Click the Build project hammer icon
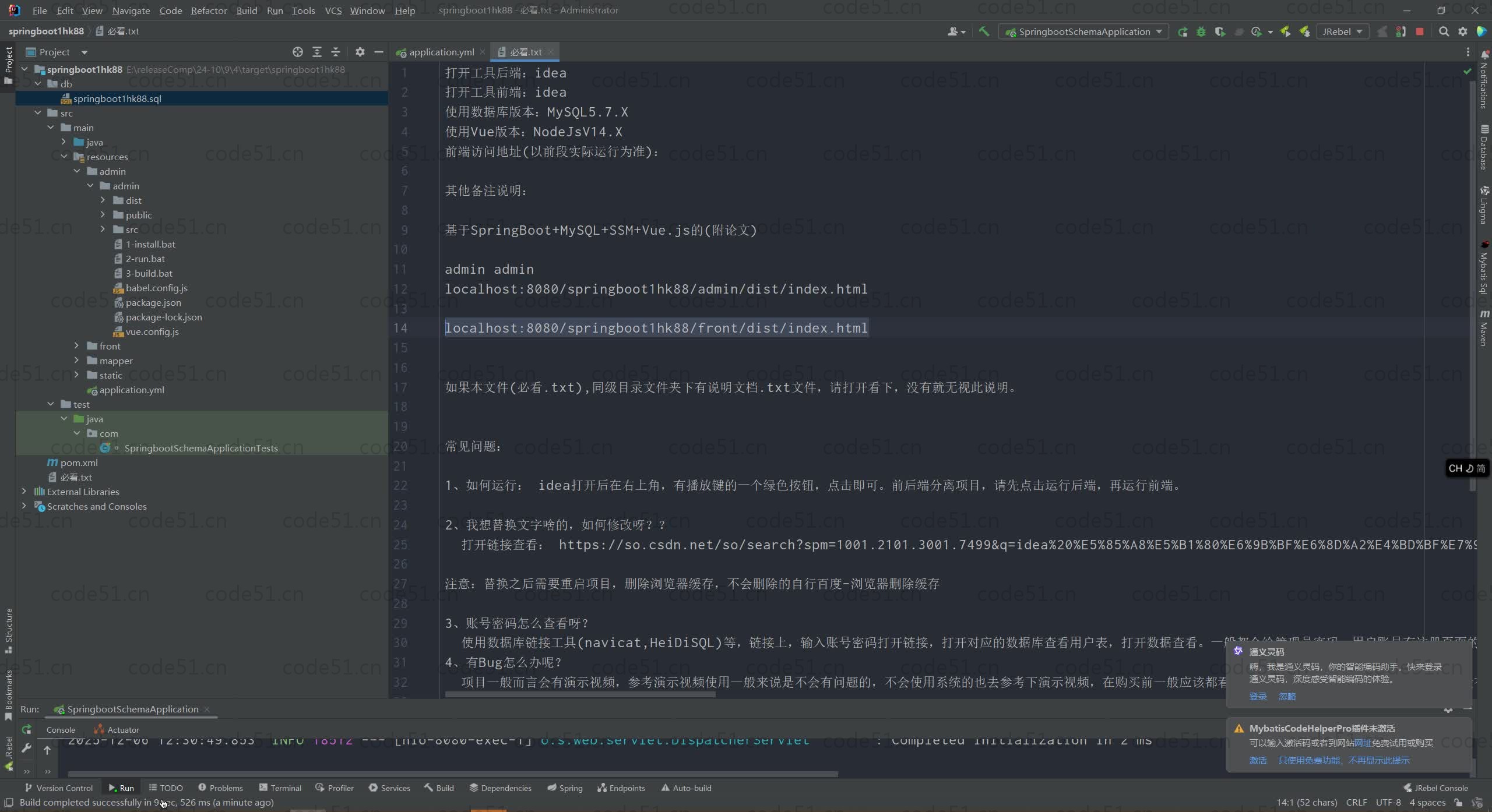The height and width of the screenshot is (812, 1492). pyautogui.click(x=984, y=31)
